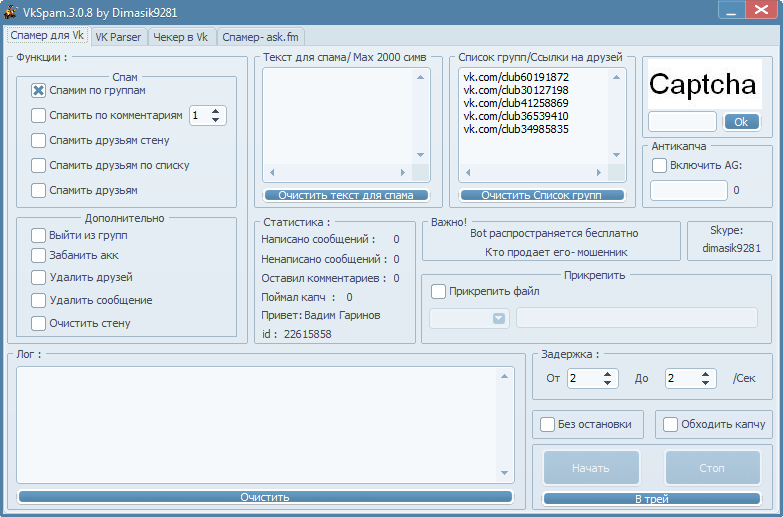Tick the Забанить акк checkbox
783x517 pixels.
(38, 255)
